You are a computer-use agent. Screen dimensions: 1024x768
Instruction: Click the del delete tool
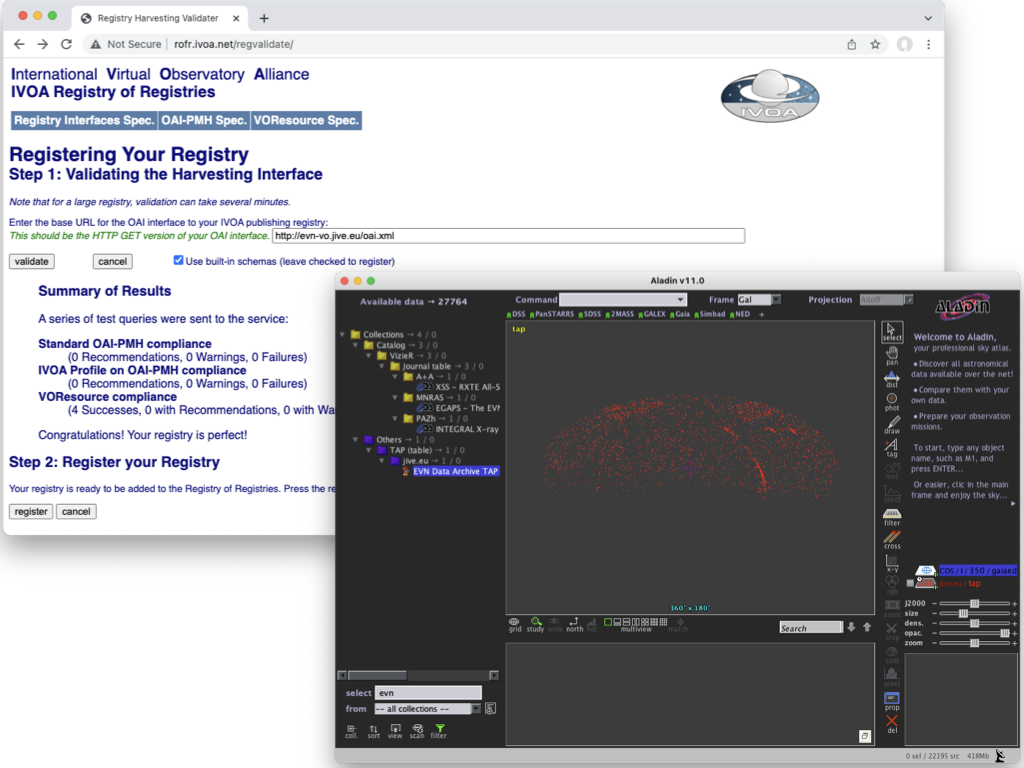[x=891, y=724]
